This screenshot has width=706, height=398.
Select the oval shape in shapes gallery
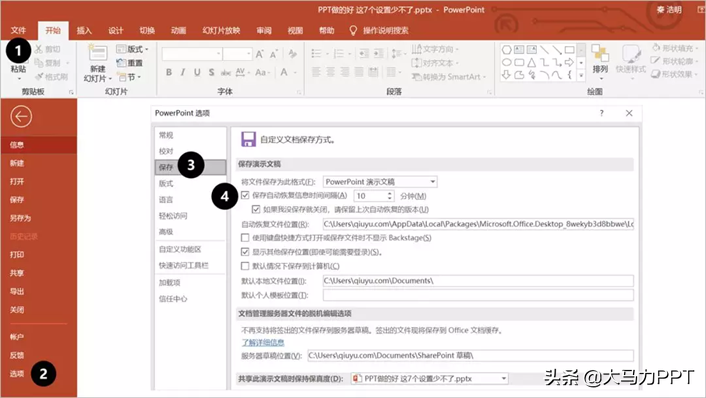pos(507,62)
